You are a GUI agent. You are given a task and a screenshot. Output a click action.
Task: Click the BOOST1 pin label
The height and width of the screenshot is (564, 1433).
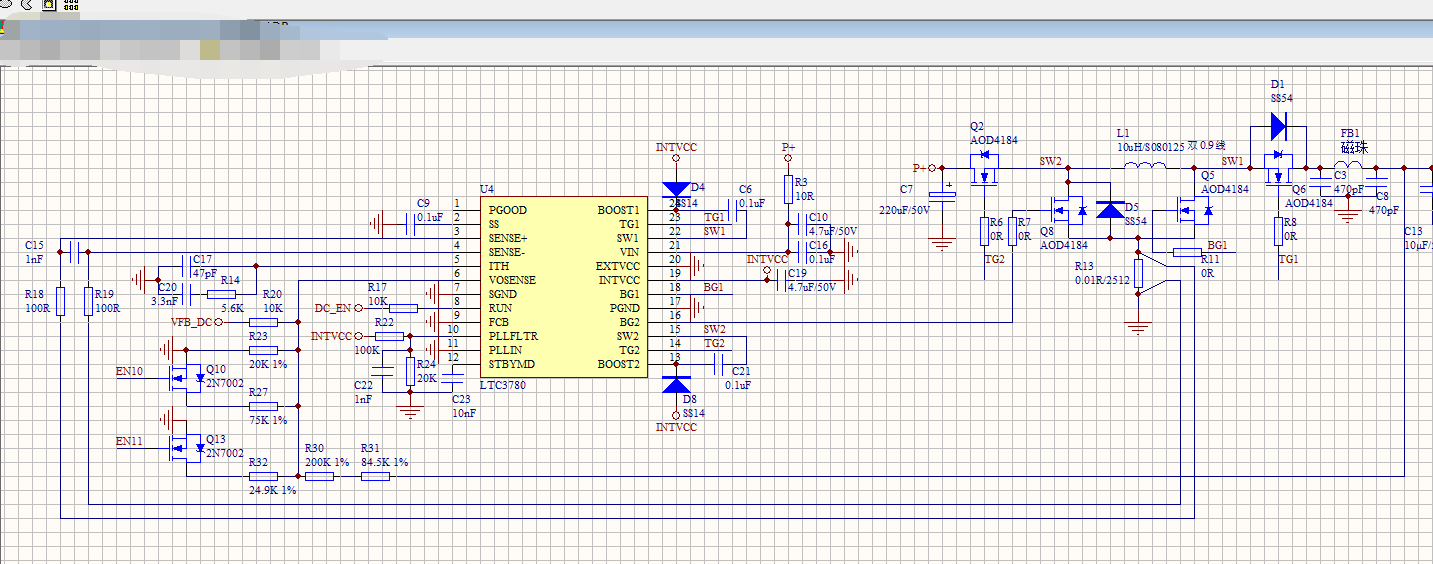(618, 211)
